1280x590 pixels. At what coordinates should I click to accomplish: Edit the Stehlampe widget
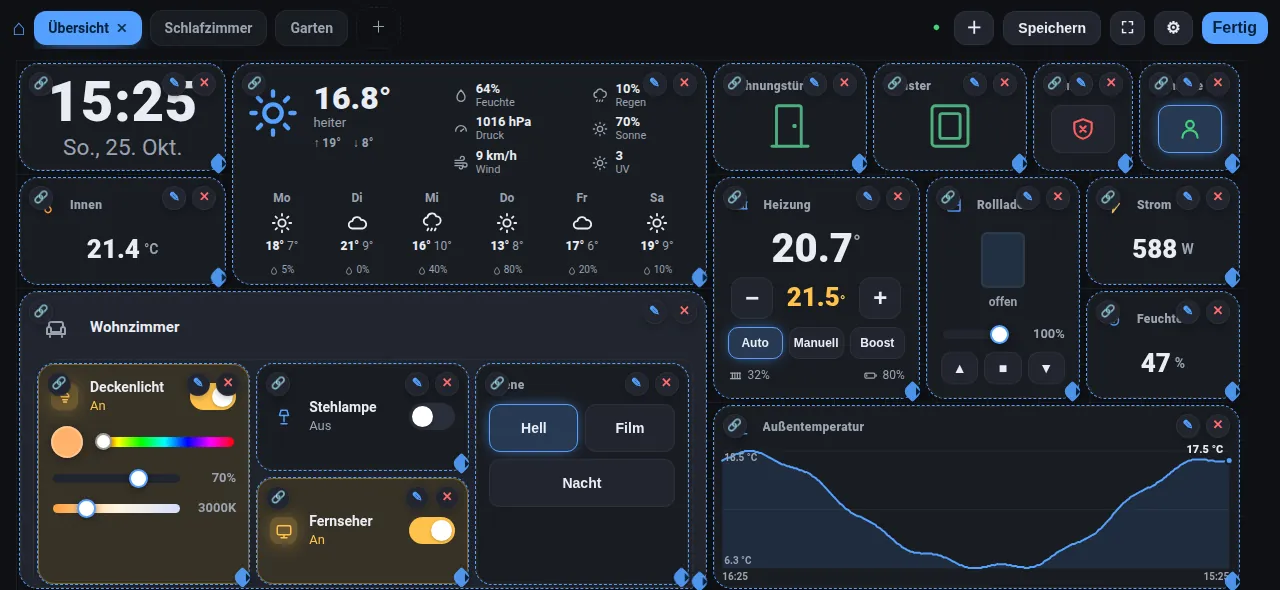[417, 383]
